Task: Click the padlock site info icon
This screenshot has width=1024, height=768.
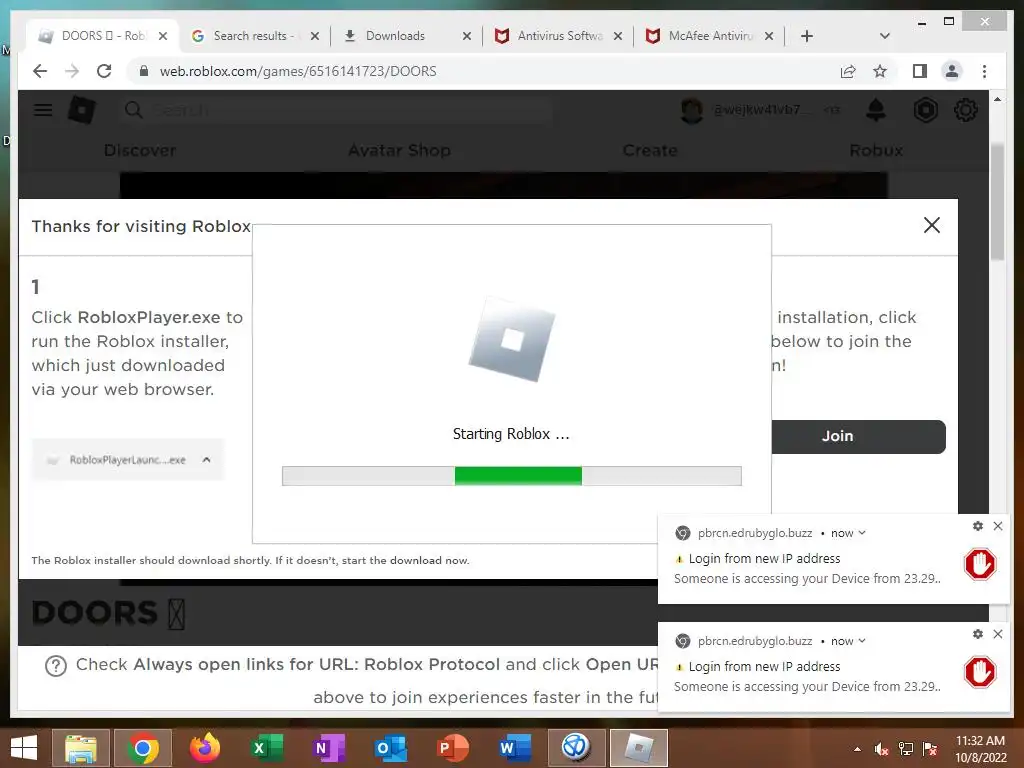Action: click(x=144, y=71)
